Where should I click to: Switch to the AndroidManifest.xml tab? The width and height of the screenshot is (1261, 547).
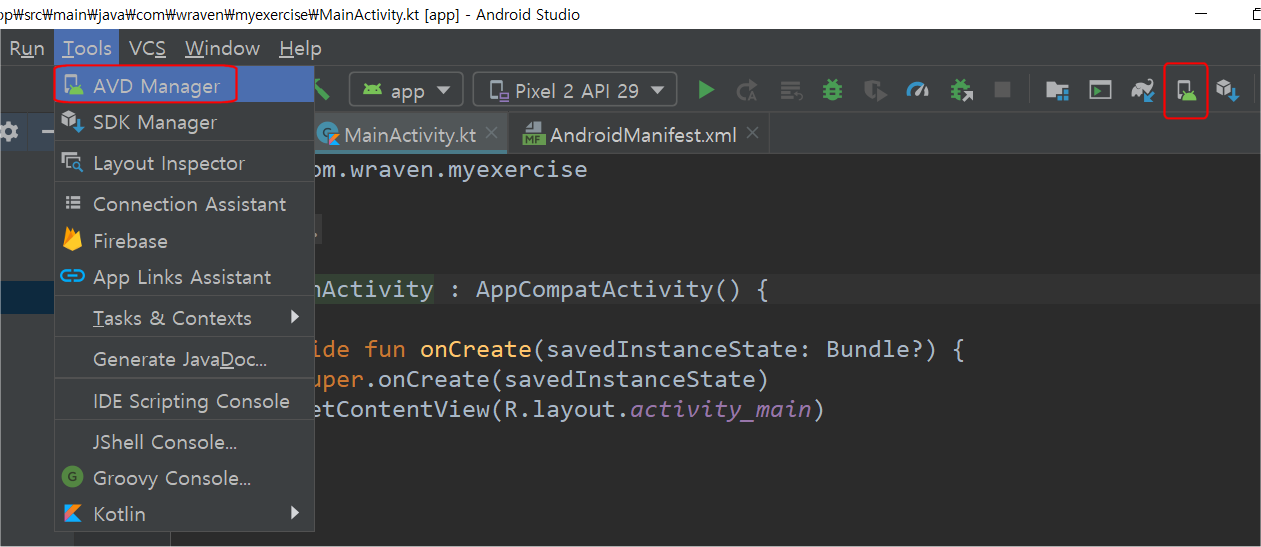click(x=642, y=134)
